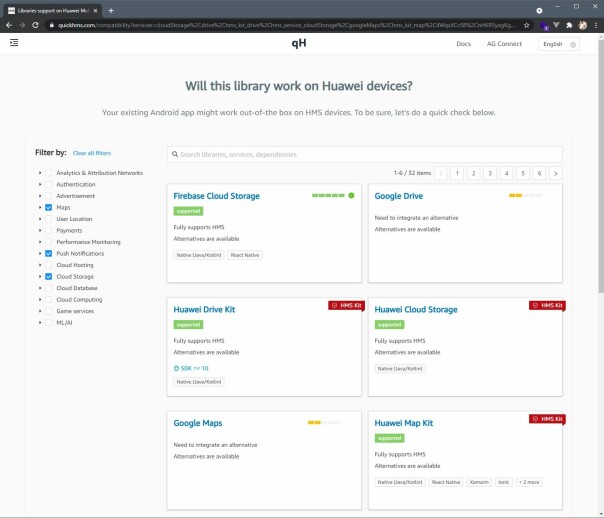This screenshot has height=518, width=604.
Task: Click supported label on Huawei Cloud Storage
Action: 389,325
